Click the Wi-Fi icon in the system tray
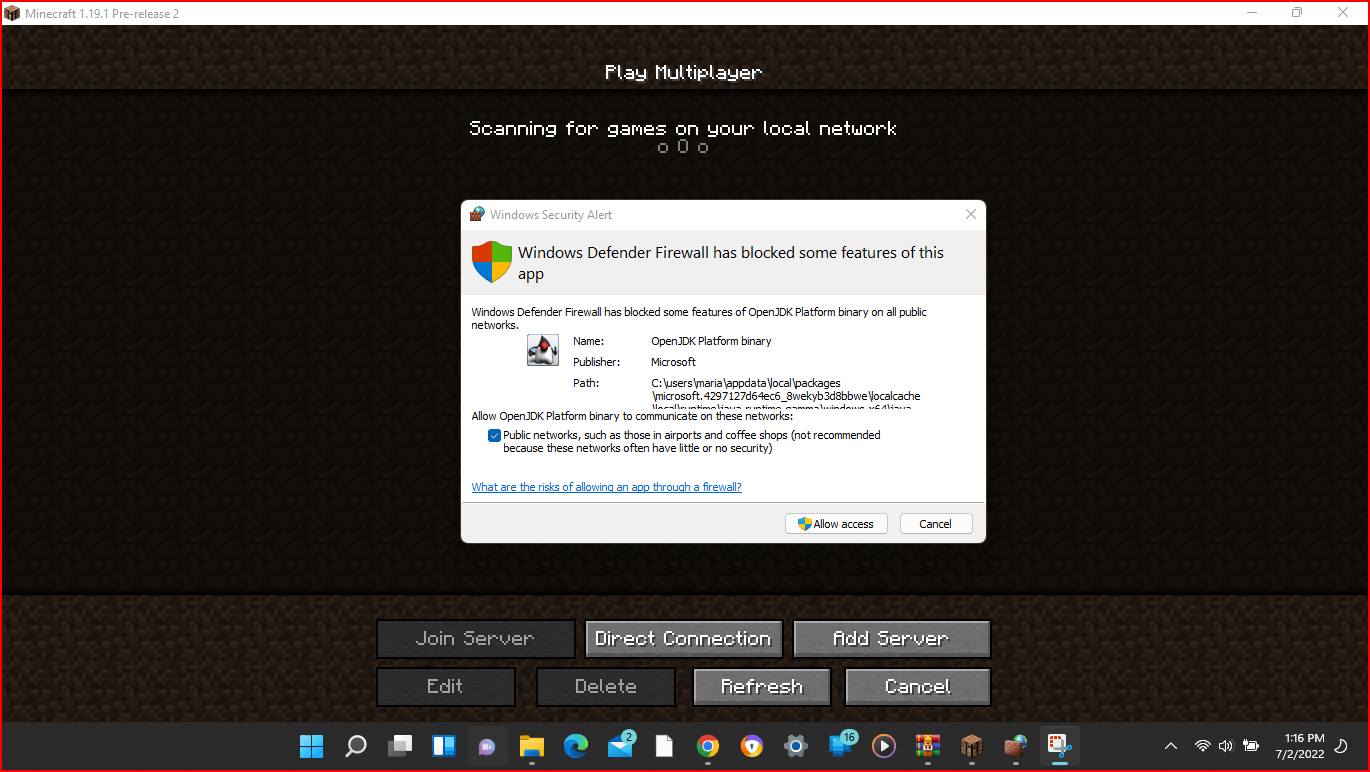This screenshot has width=1370, height=772. click(x=1202, y=746)
